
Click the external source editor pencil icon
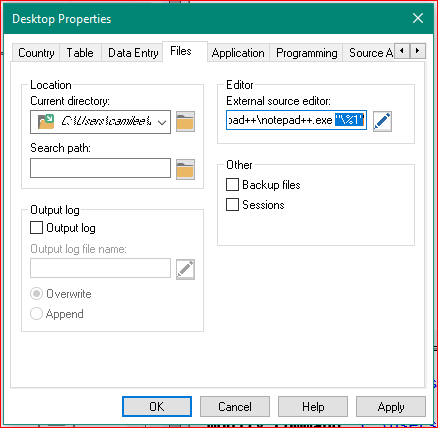pyautogui.click(x=382, y=121)
